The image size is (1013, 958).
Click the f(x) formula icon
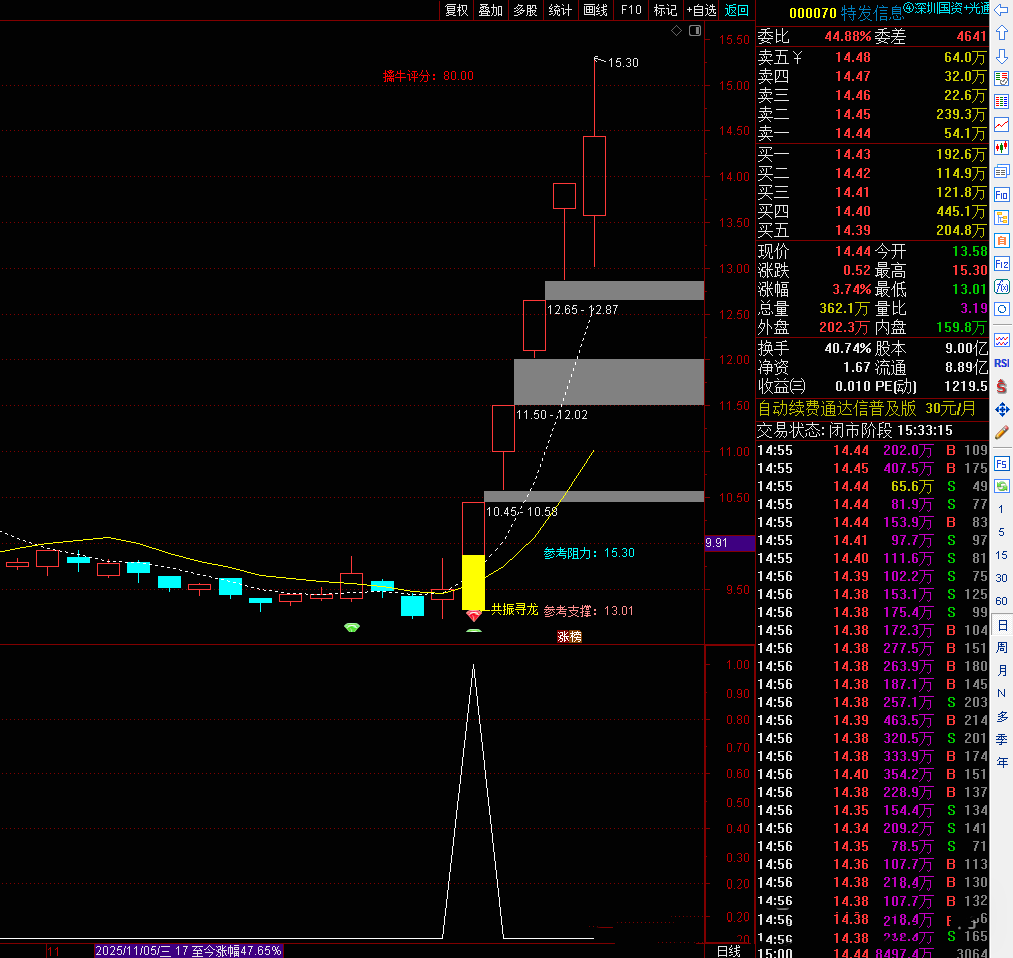pos(1001,287)
